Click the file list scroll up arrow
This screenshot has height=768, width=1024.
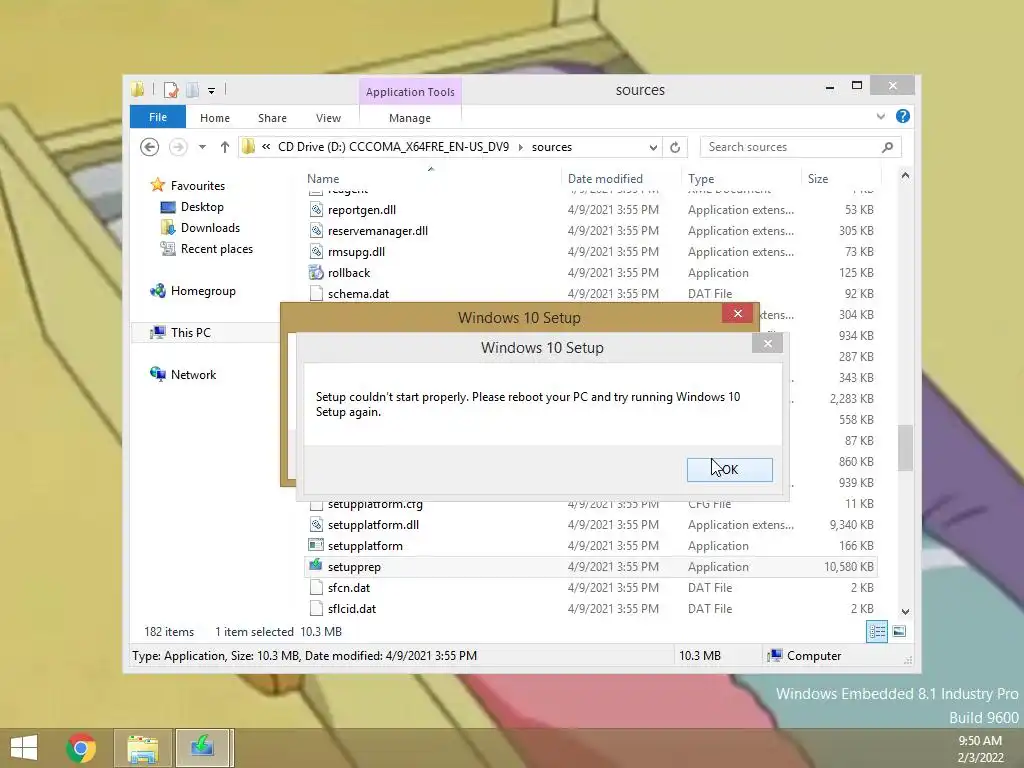tap(905, 176)
